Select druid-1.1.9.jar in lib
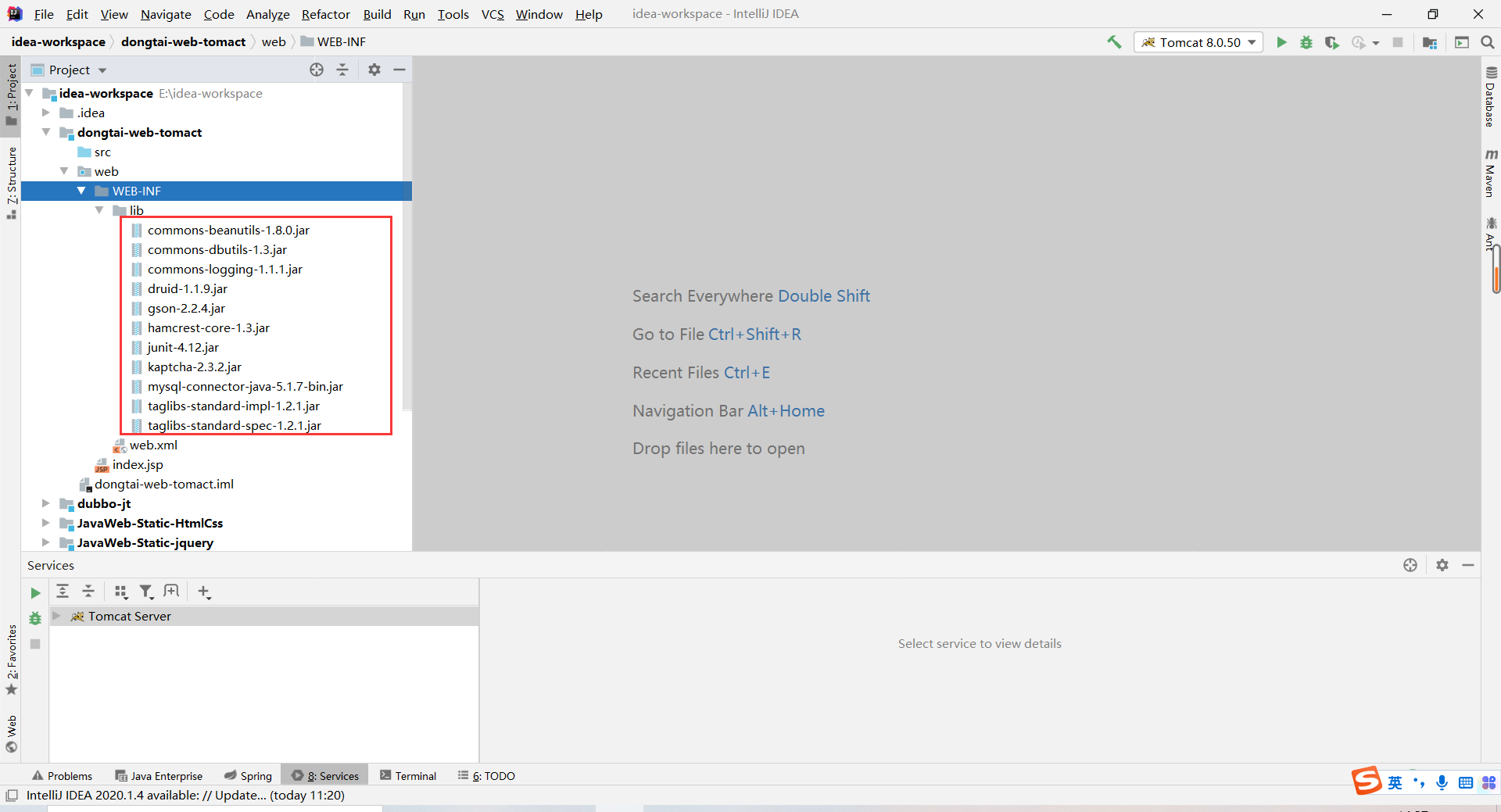This screenshot has height=812, width=1501. tap(187, 288)
